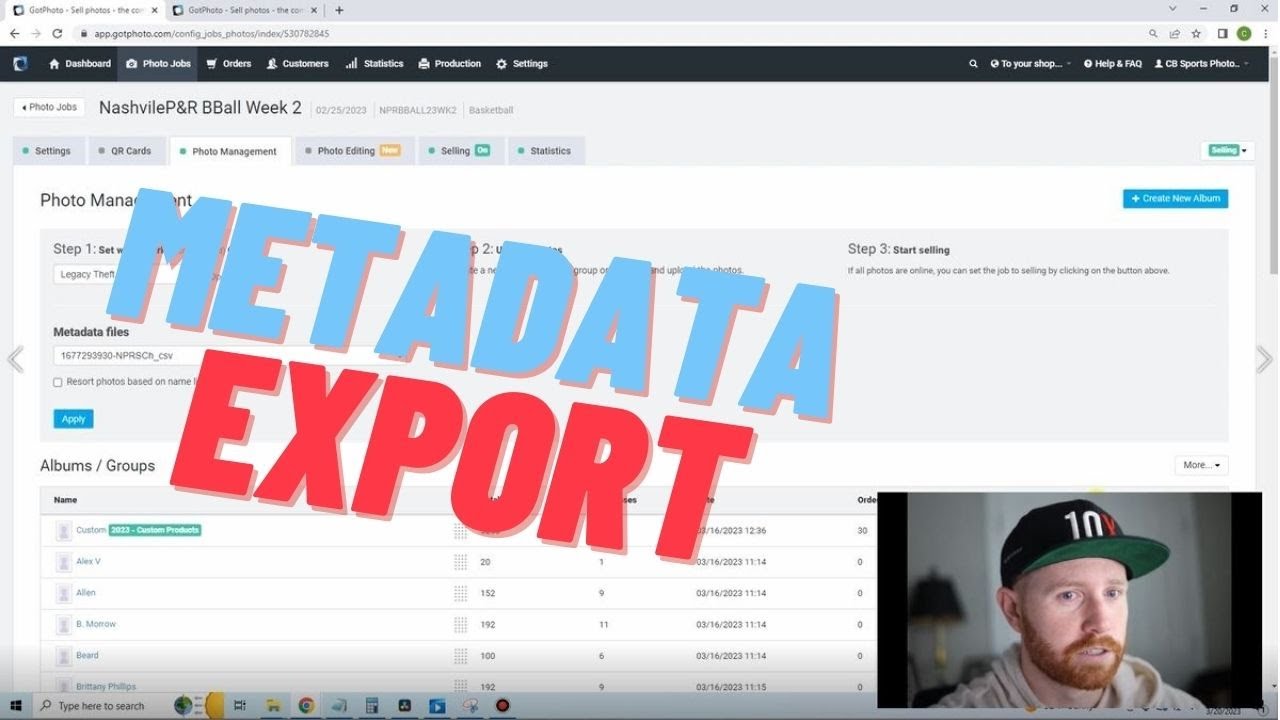Open the Beard album
The image size is (1280, 720).
coord(87,655)
